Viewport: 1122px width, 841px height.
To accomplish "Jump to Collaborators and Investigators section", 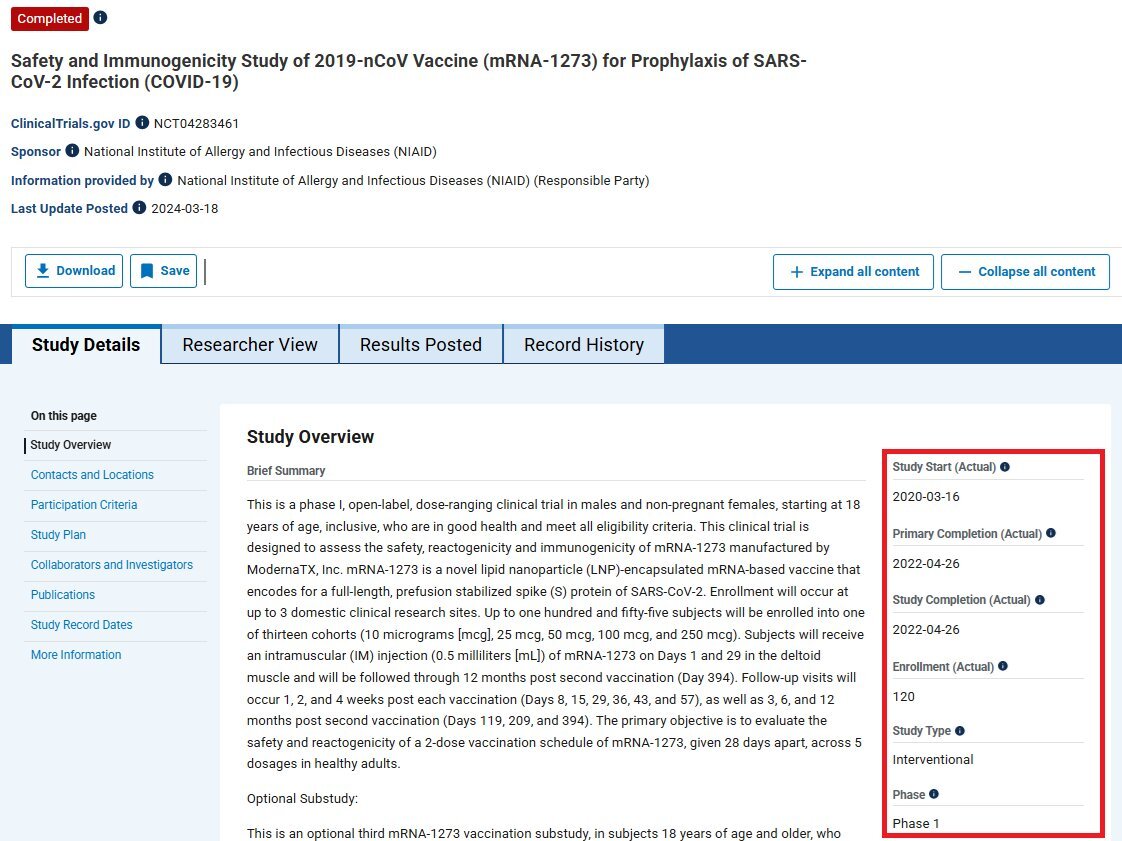I will pos(112,565).
